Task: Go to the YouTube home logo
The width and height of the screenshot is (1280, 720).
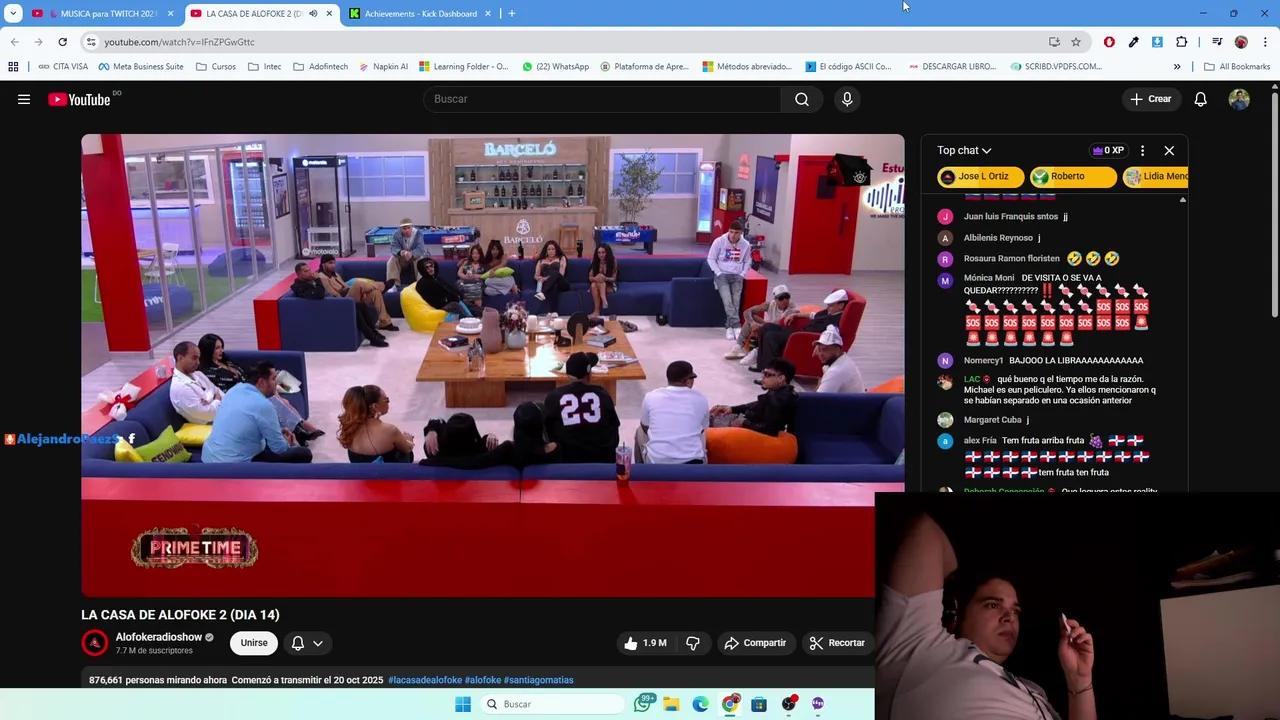Action: click(x=80, y=99)
